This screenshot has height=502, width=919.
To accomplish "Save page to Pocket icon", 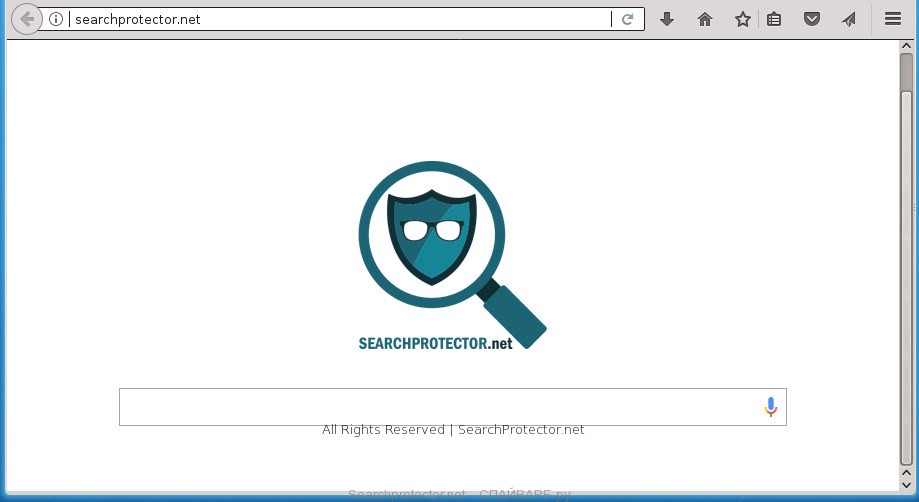I will [x=812, y=19].
